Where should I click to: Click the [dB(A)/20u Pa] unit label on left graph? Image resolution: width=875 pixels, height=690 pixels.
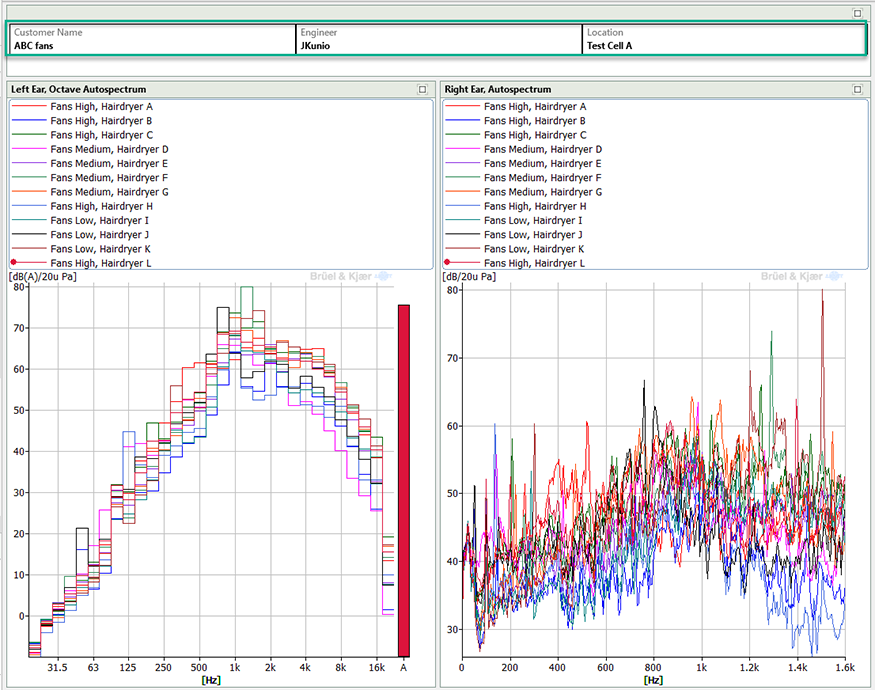click(x=43, y=276)
